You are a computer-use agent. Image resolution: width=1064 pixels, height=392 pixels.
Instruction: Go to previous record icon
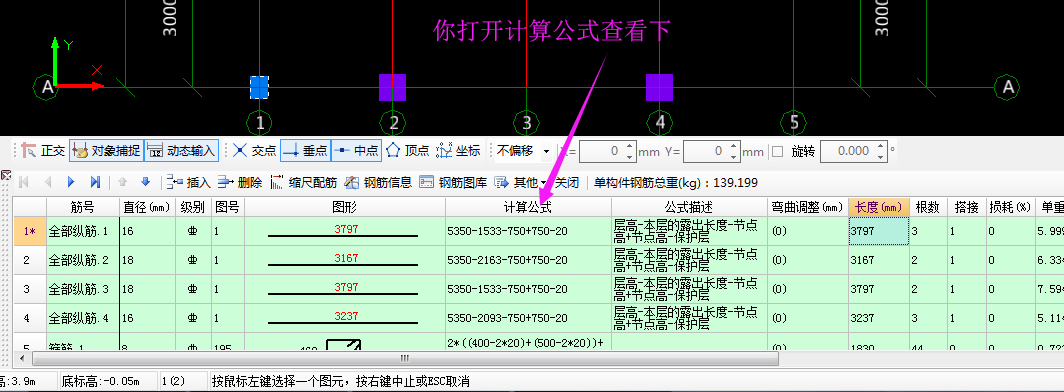[x=48, y=182]
